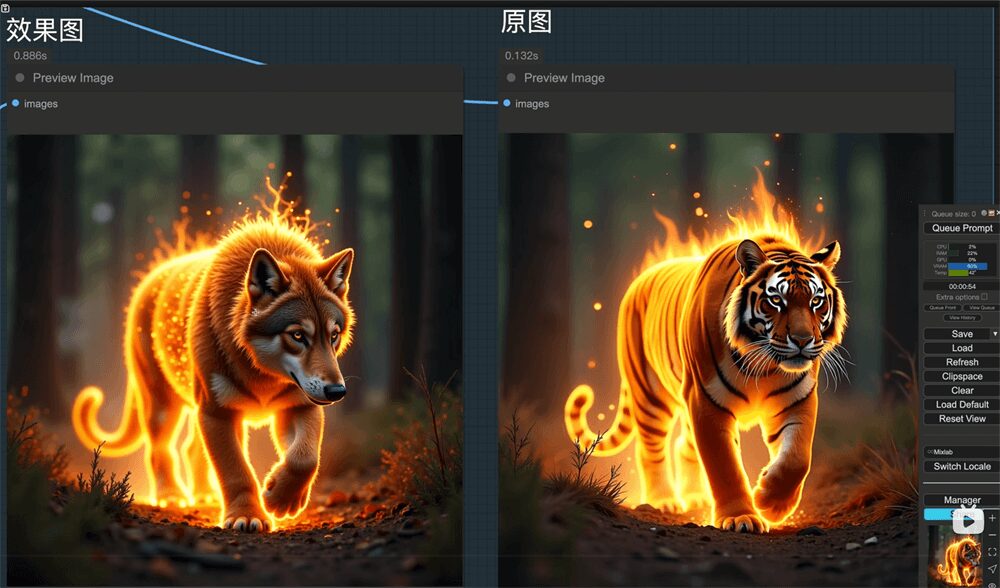This screenshot has width=1000, height=588.
Task: Click the 效果图 group heading
Action: point(45,29)
